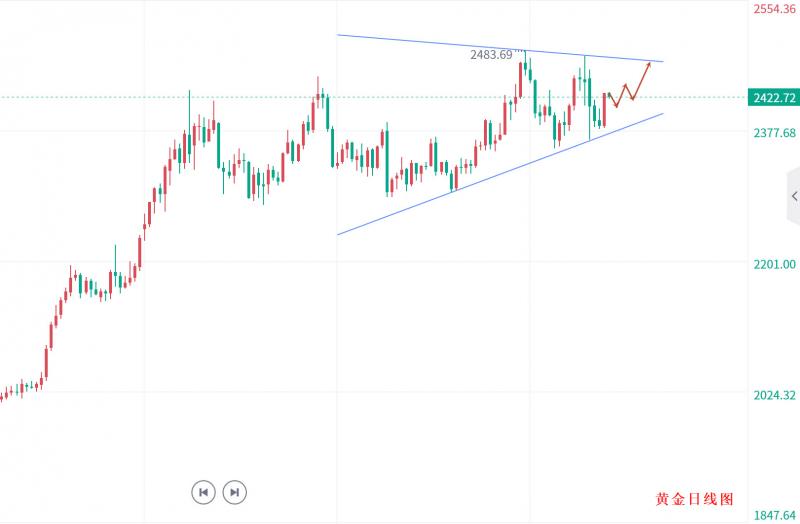Click the current price tag 2422.72
This screenshot has height=524, width=800.
click(x=775, y=98)
